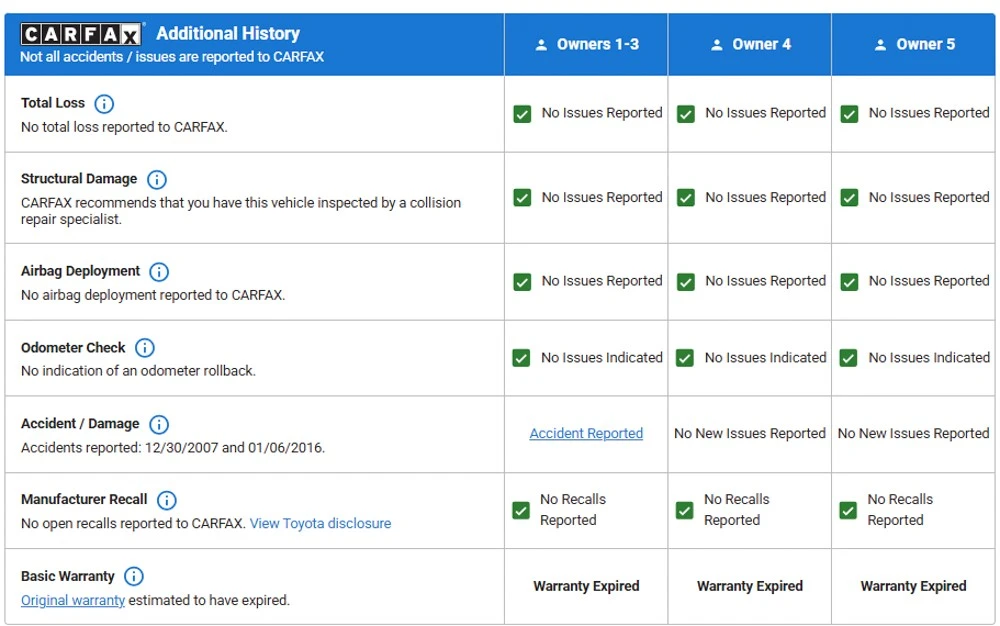The height and width of the screenshot is (626, 1000).
Task: Open the Airbag Deployment info icon
Action: pos(159,272)
